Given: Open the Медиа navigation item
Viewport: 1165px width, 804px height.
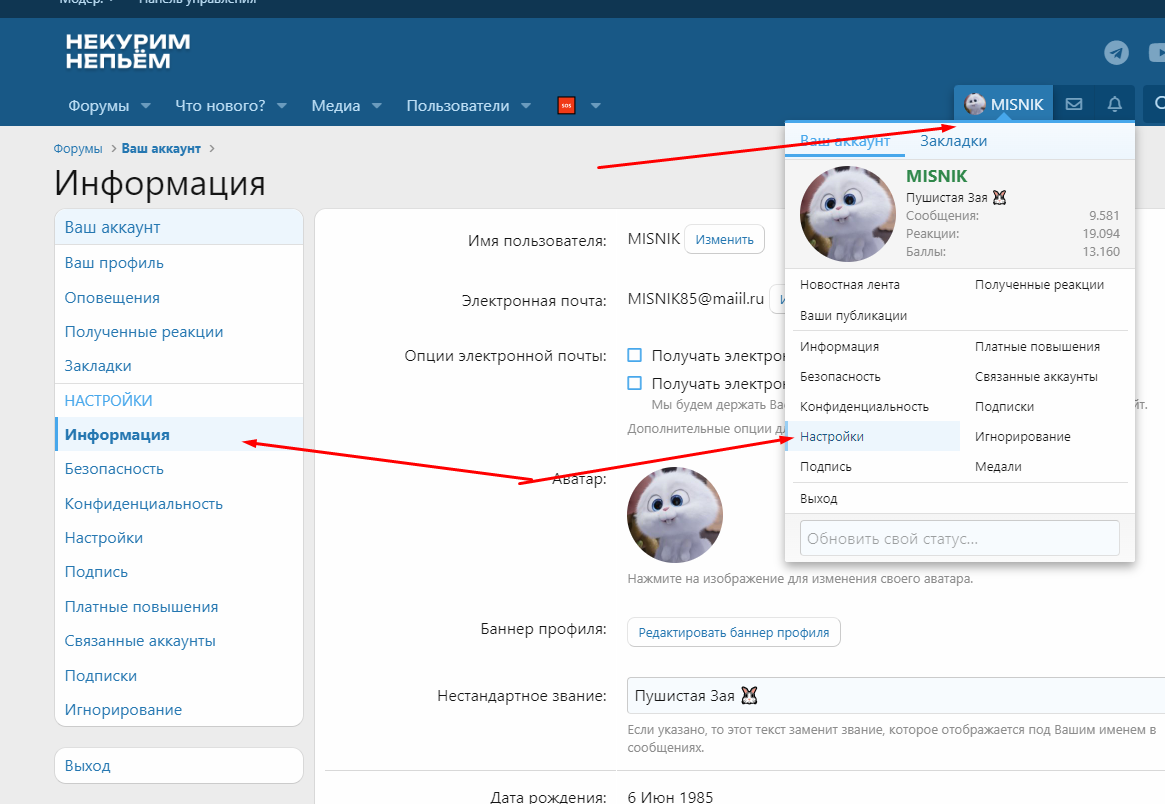Looking at the screenshot, I should [x=336, y=106].
